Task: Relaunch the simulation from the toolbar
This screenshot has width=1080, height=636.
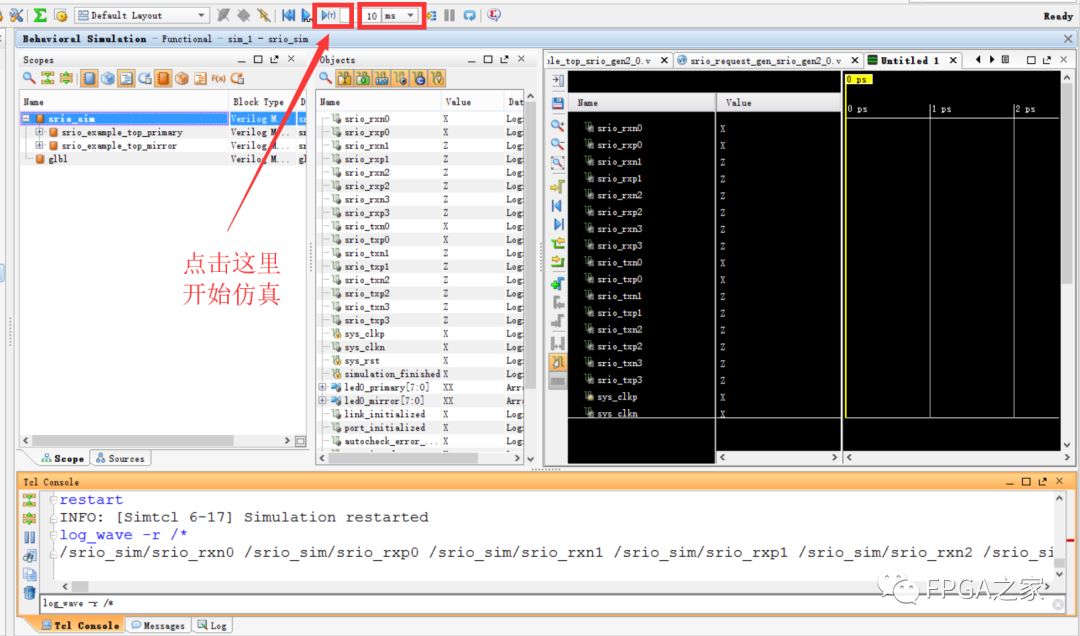Action: pyautogui.click(x=470, y=15)
